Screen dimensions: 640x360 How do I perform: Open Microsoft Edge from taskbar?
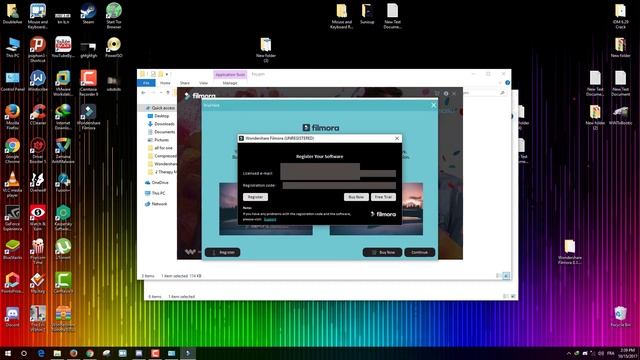tap(41, 353)
